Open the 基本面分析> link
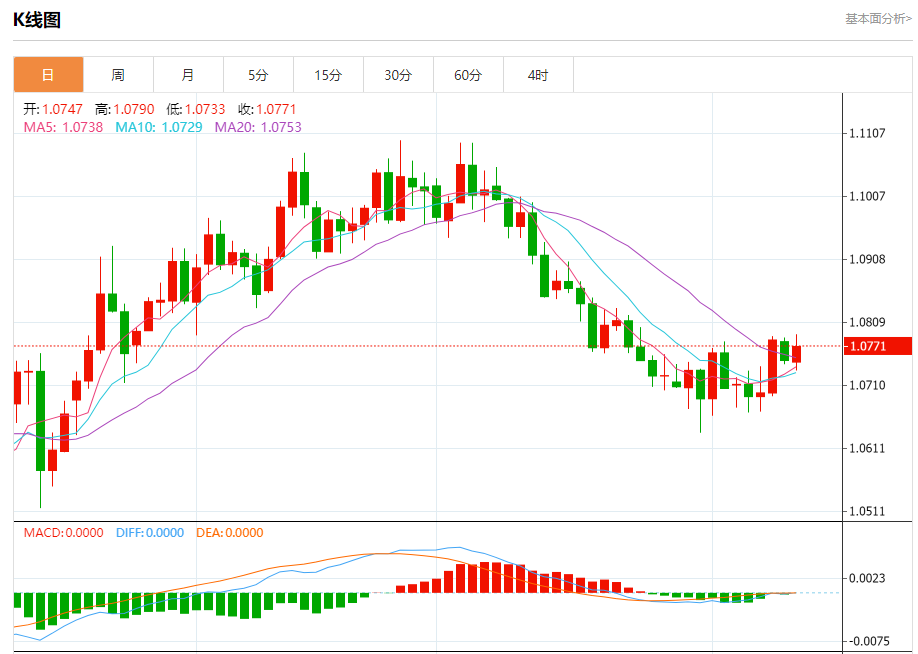Viewport: 918px width, 654px height. 878,19
